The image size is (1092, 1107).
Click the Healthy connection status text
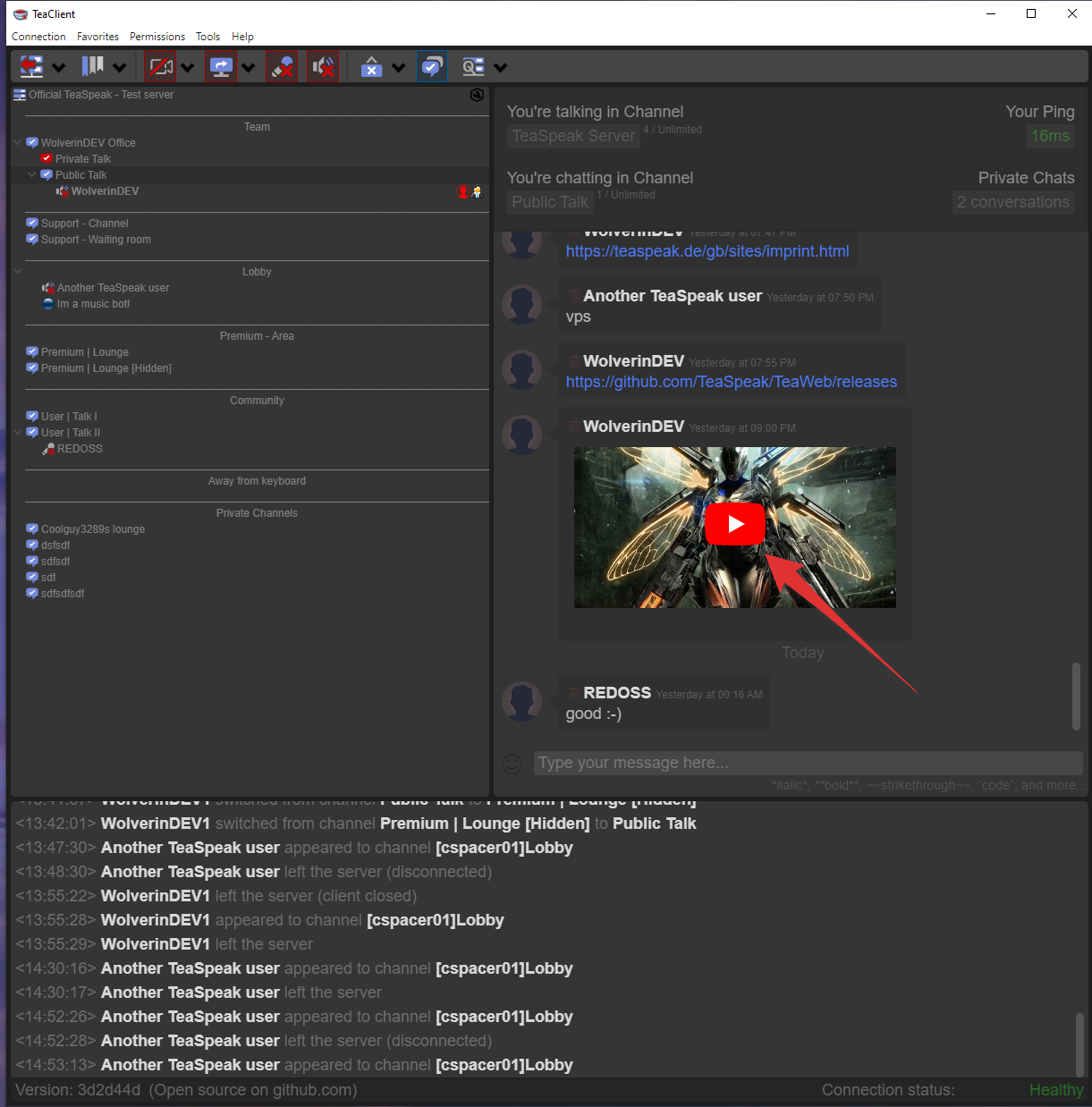click(x=1056, y=1090)
